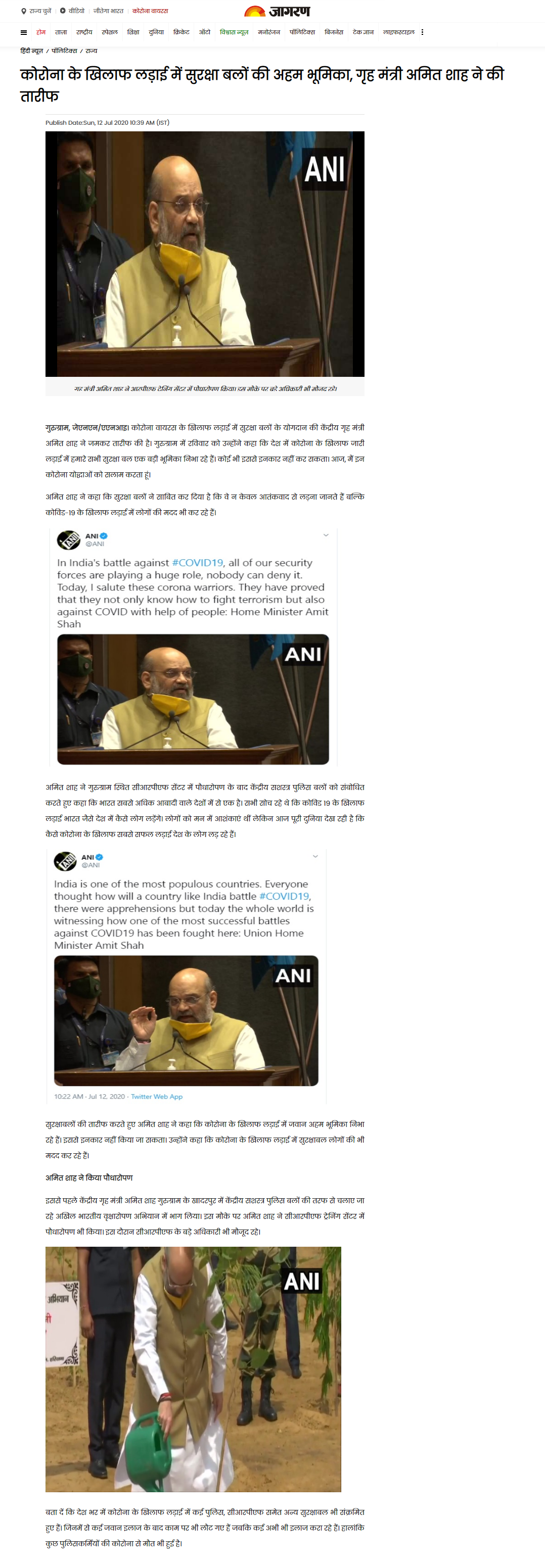Click ANI avatar on first tweet
545x1568 pixels.
click(x=69, y=540)
